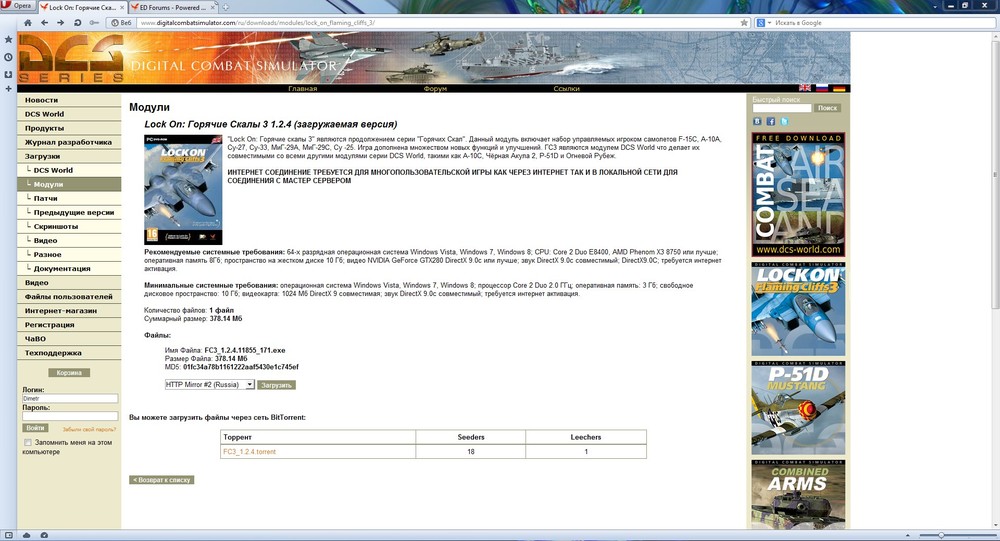Viewport: 1000px width, 541px height.
Task: Open Видео submenu under Загрузки
Action: [70, 241]
